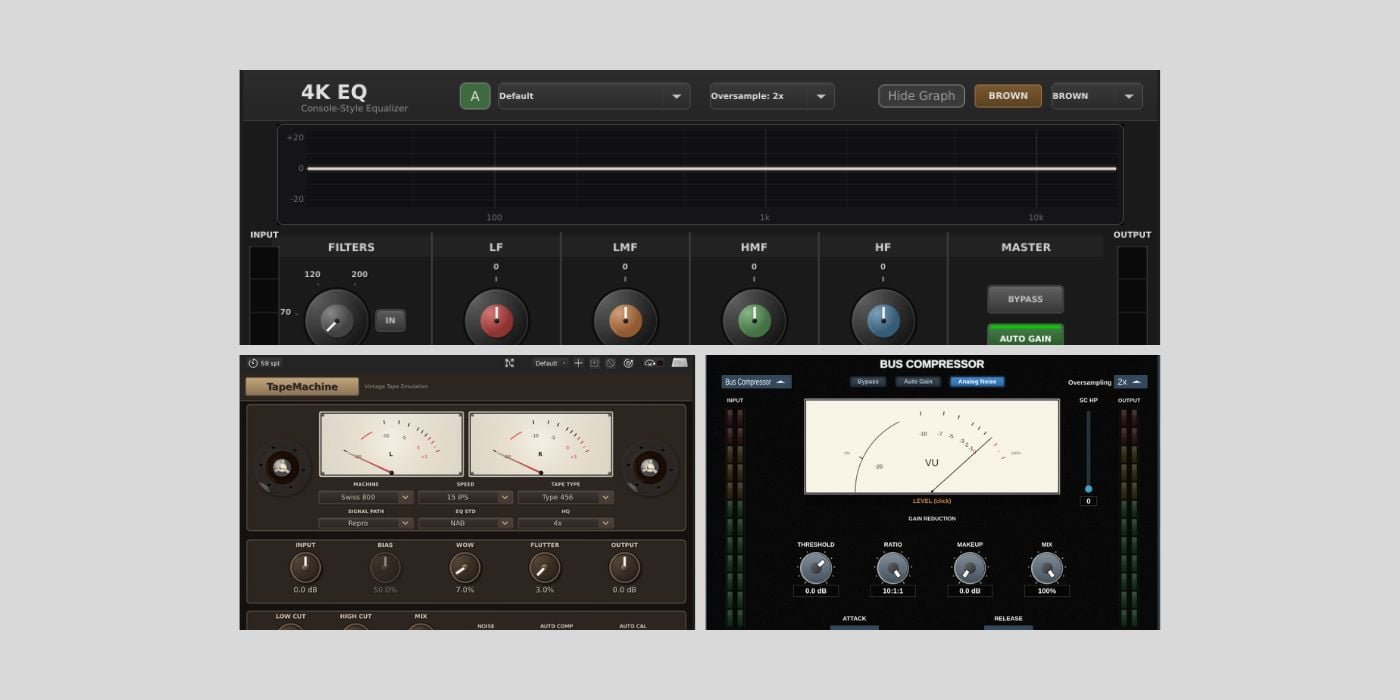Image resolution: width=1400 pixels, height=700 pixels.
Task: Click the 59 spl latency clock icon
Action: click(x=253, y=363)
